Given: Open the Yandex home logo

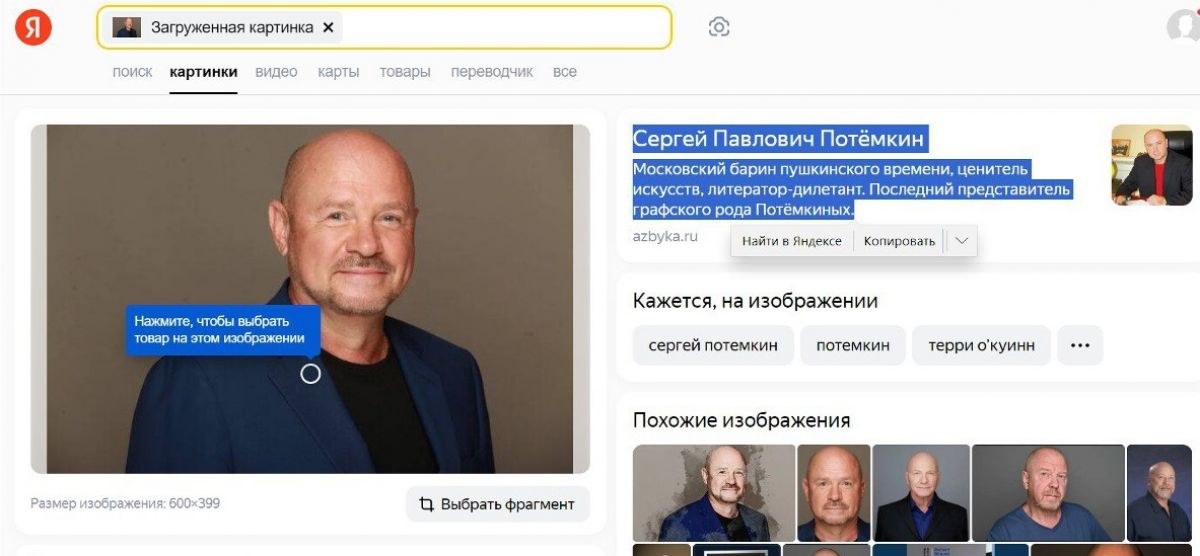Looking at the screenshot, I should [33, 28].
